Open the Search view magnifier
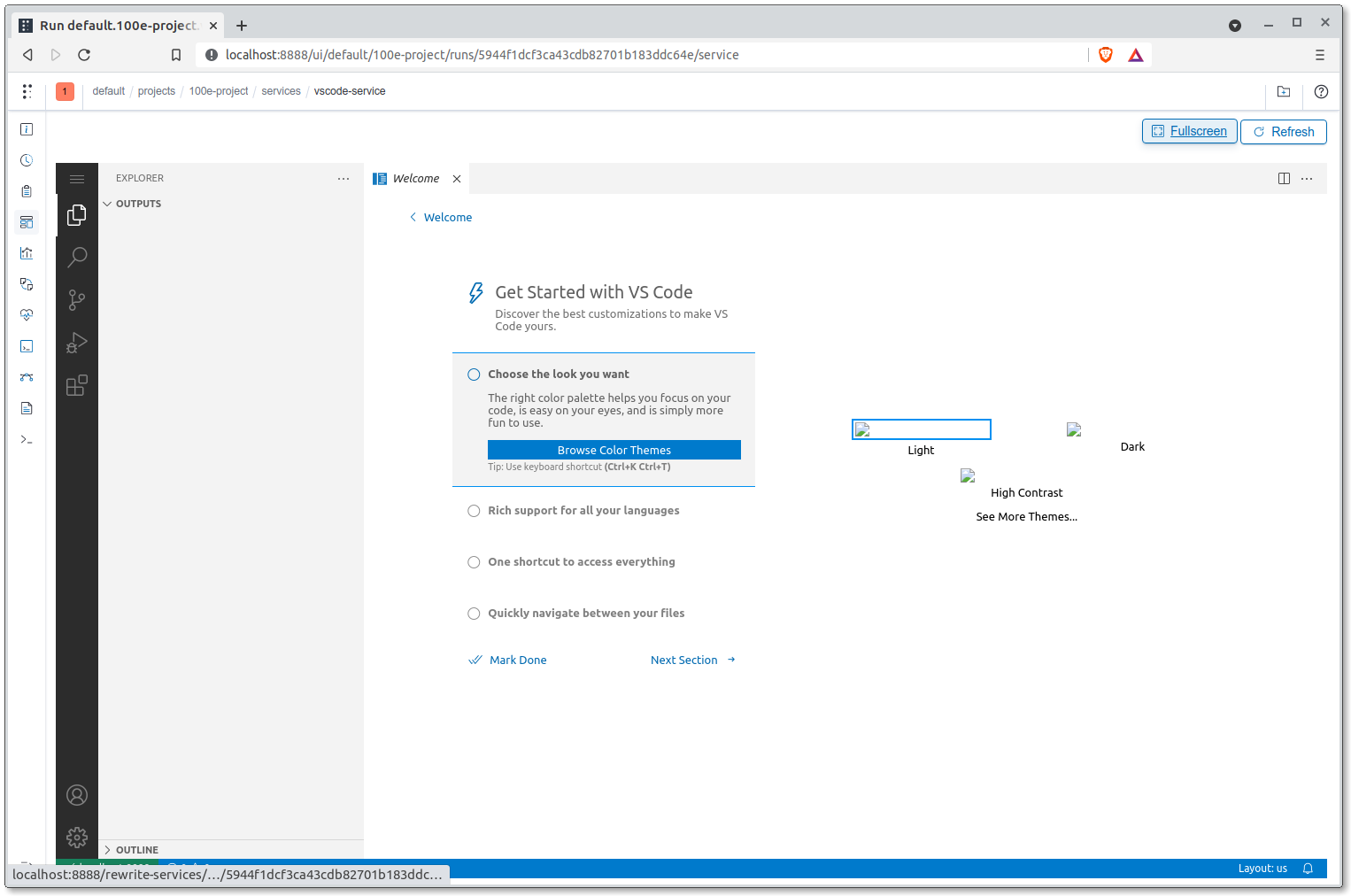 coord(77,257)
